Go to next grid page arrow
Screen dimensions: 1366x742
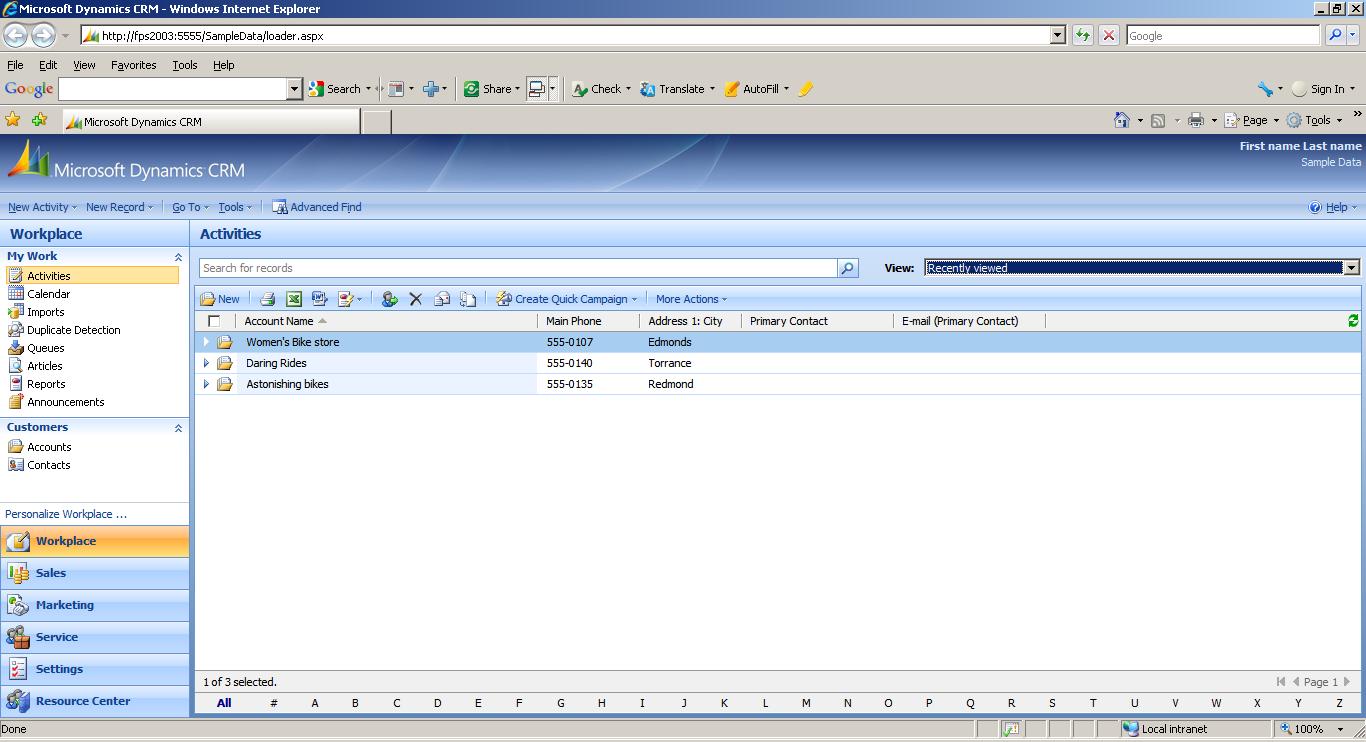coord(1347,682)
